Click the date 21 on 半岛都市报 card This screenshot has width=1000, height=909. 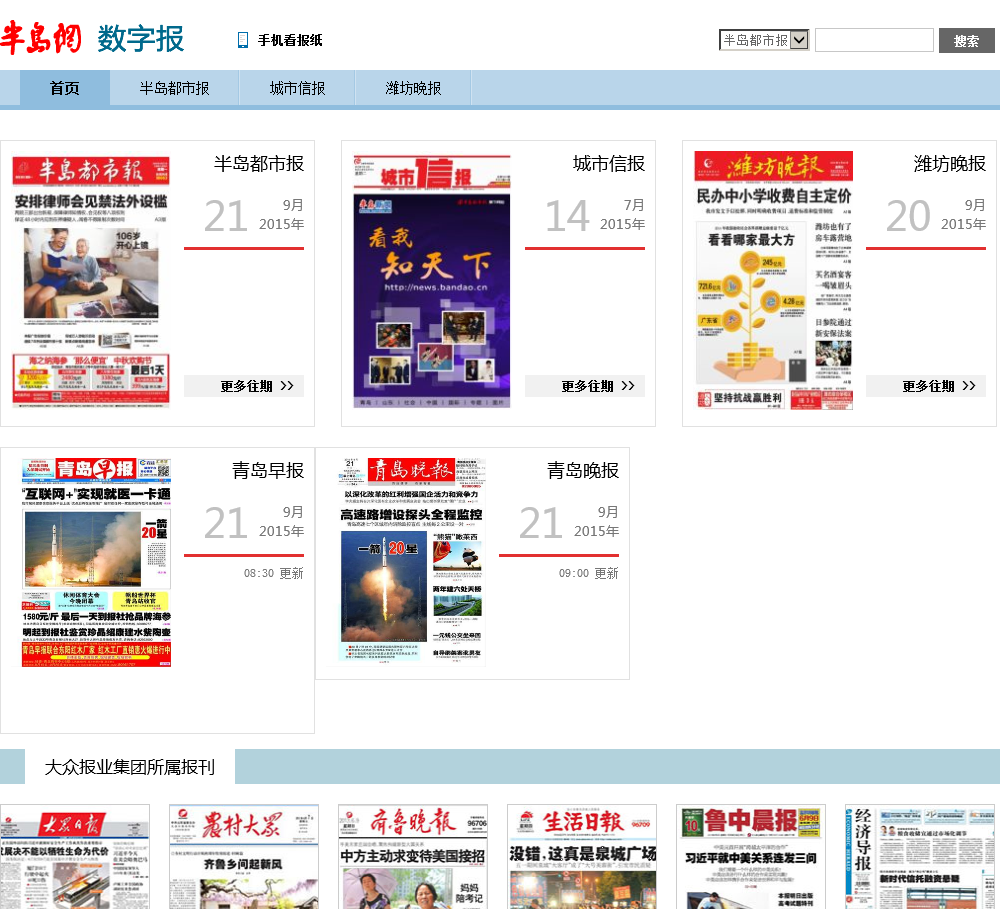(226, 216)
